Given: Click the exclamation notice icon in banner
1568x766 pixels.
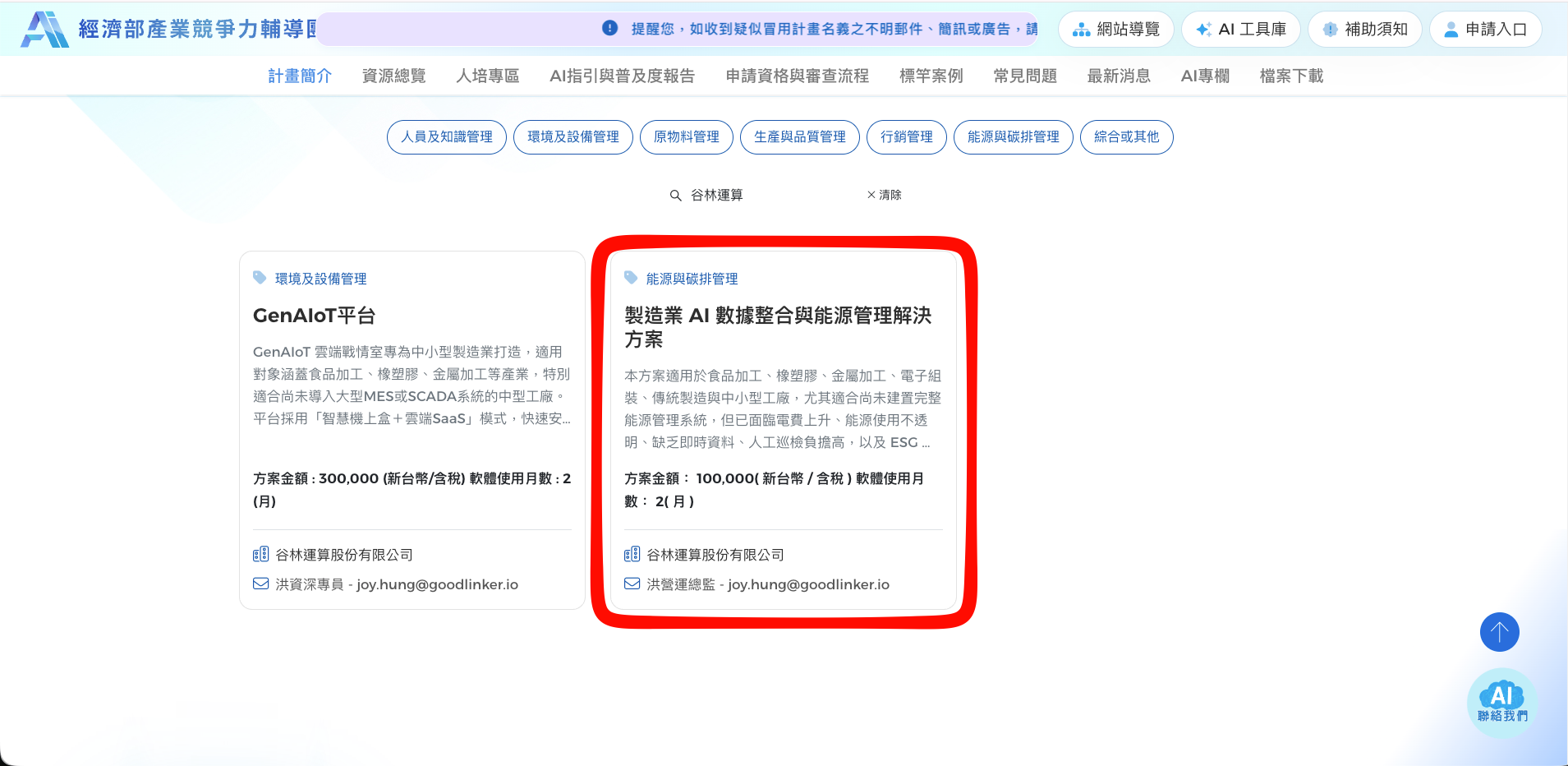Looking at the screenshot, I should point(609,28).
